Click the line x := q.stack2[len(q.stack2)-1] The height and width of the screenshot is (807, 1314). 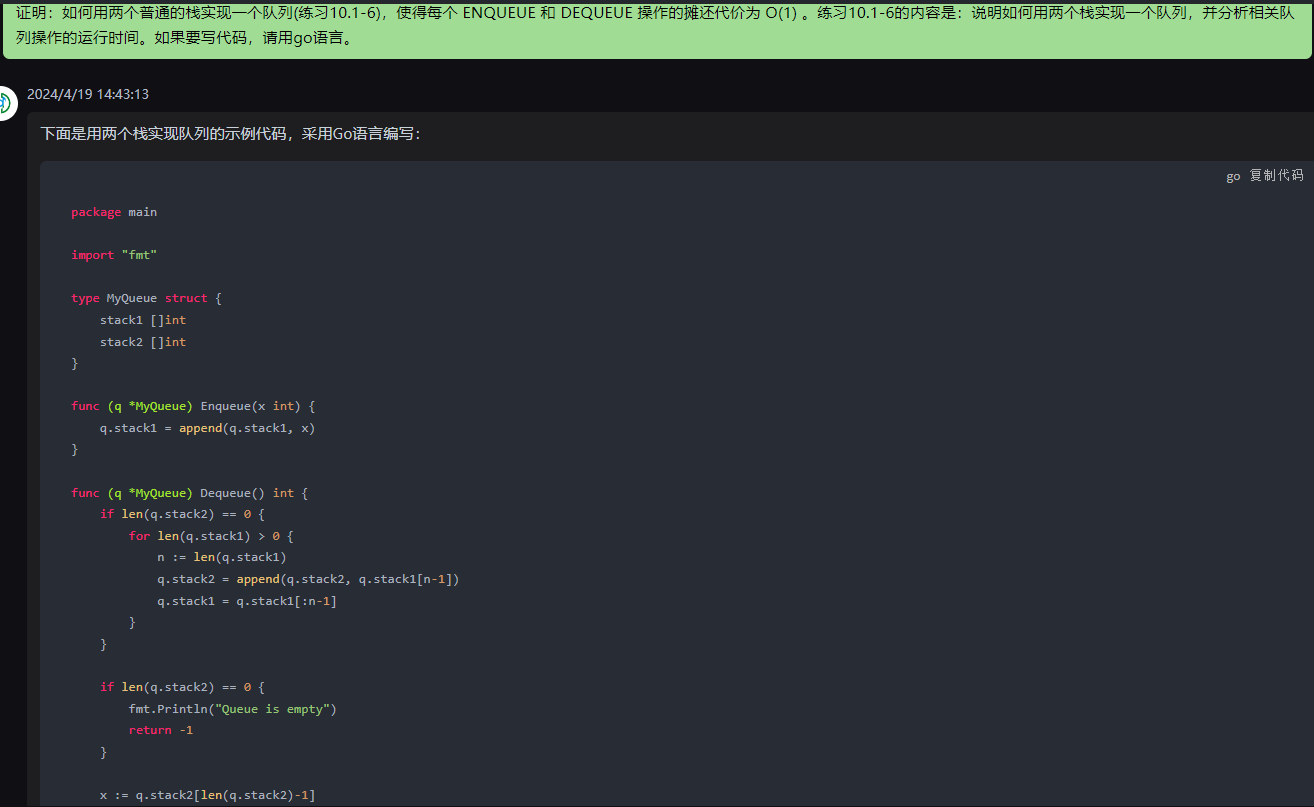point(208,795)
